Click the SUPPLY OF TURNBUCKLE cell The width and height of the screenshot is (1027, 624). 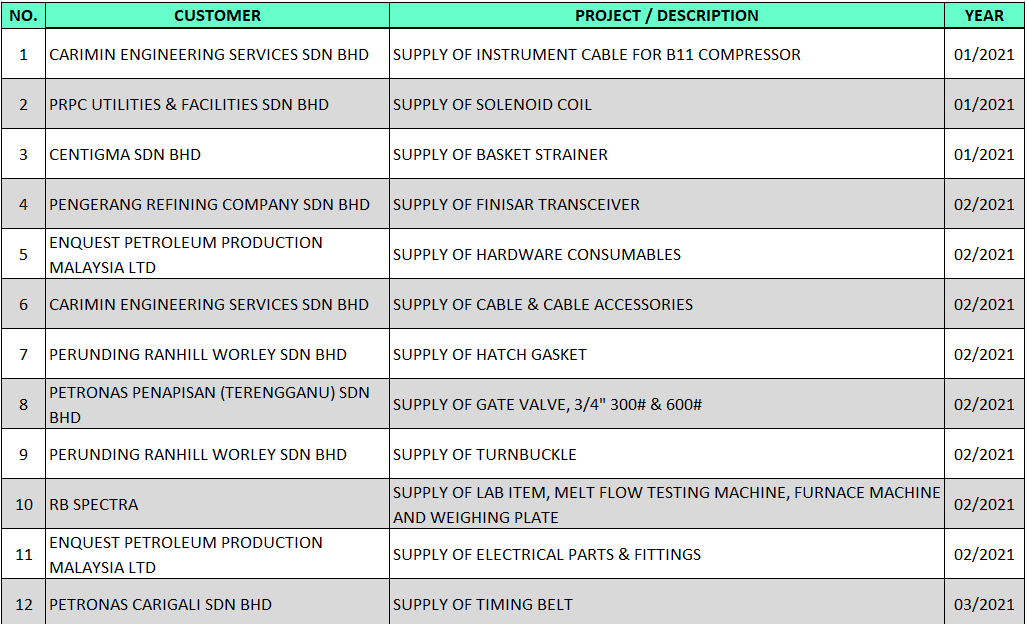[x=485, y=454]
